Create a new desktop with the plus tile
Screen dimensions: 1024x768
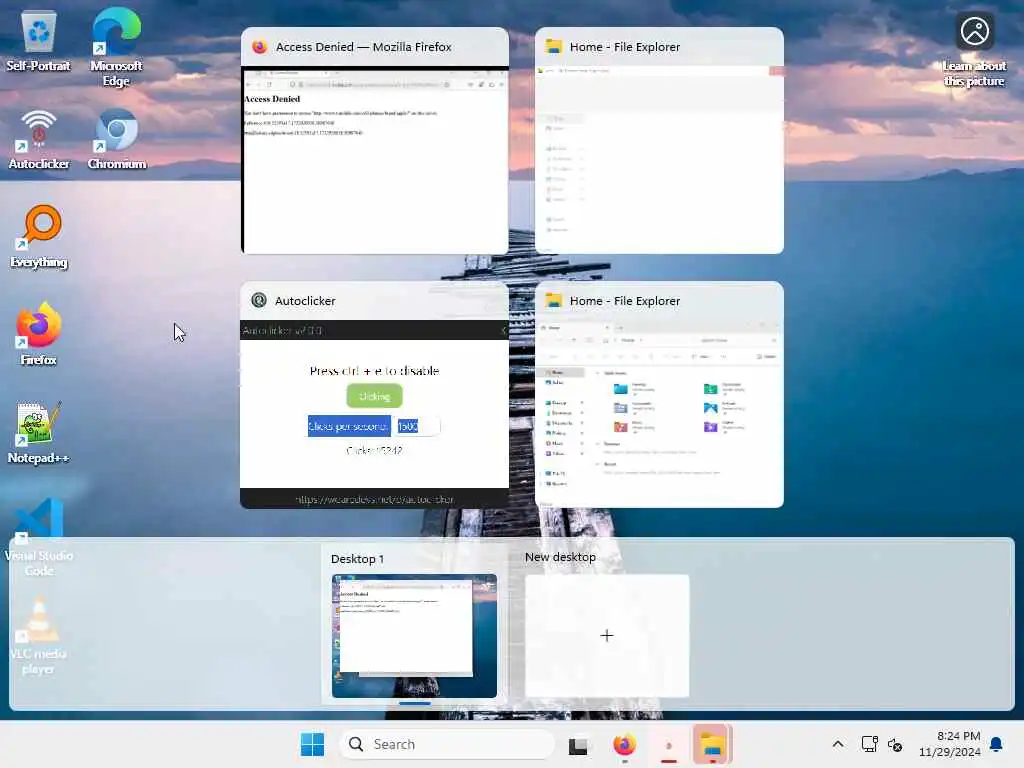607,635
